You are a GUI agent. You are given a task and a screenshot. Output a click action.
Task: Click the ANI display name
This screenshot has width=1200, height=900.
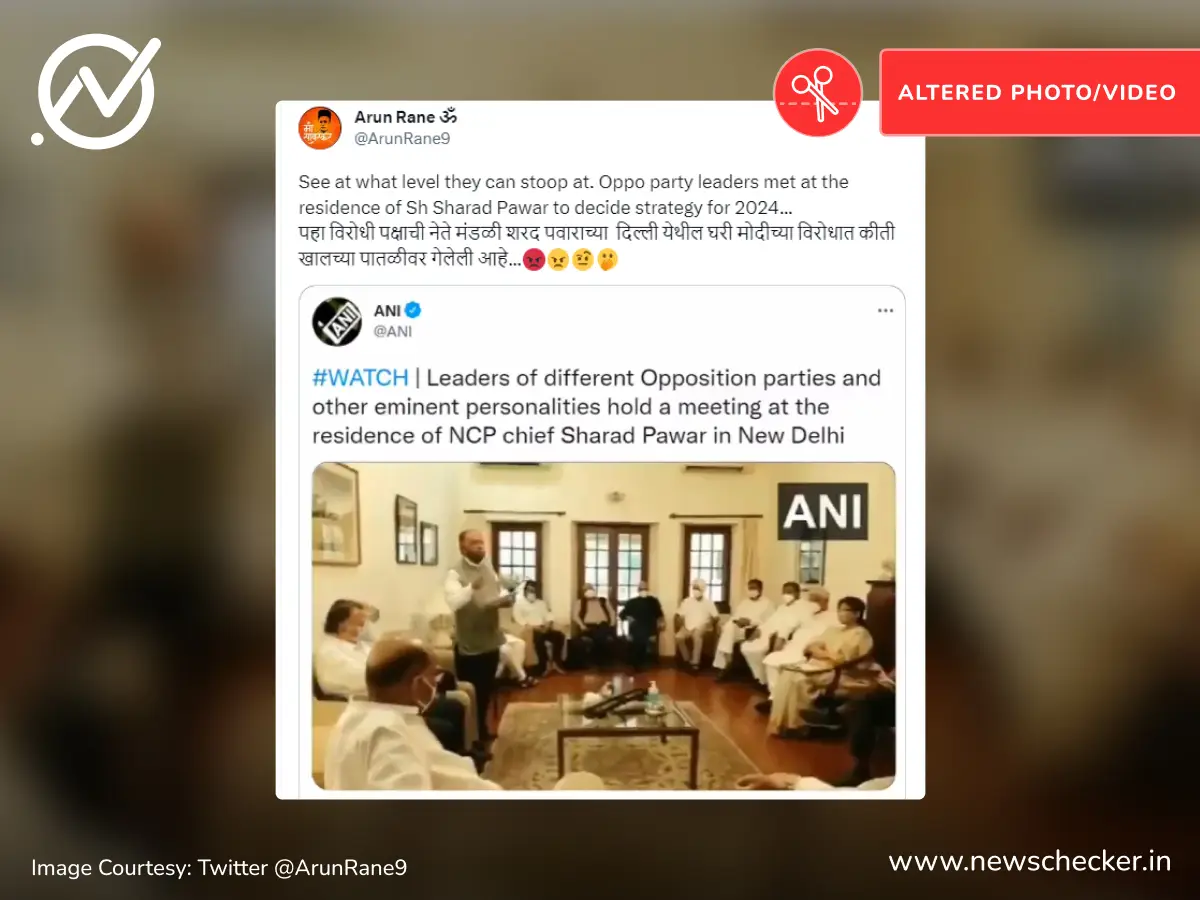[x=387, y=311]
